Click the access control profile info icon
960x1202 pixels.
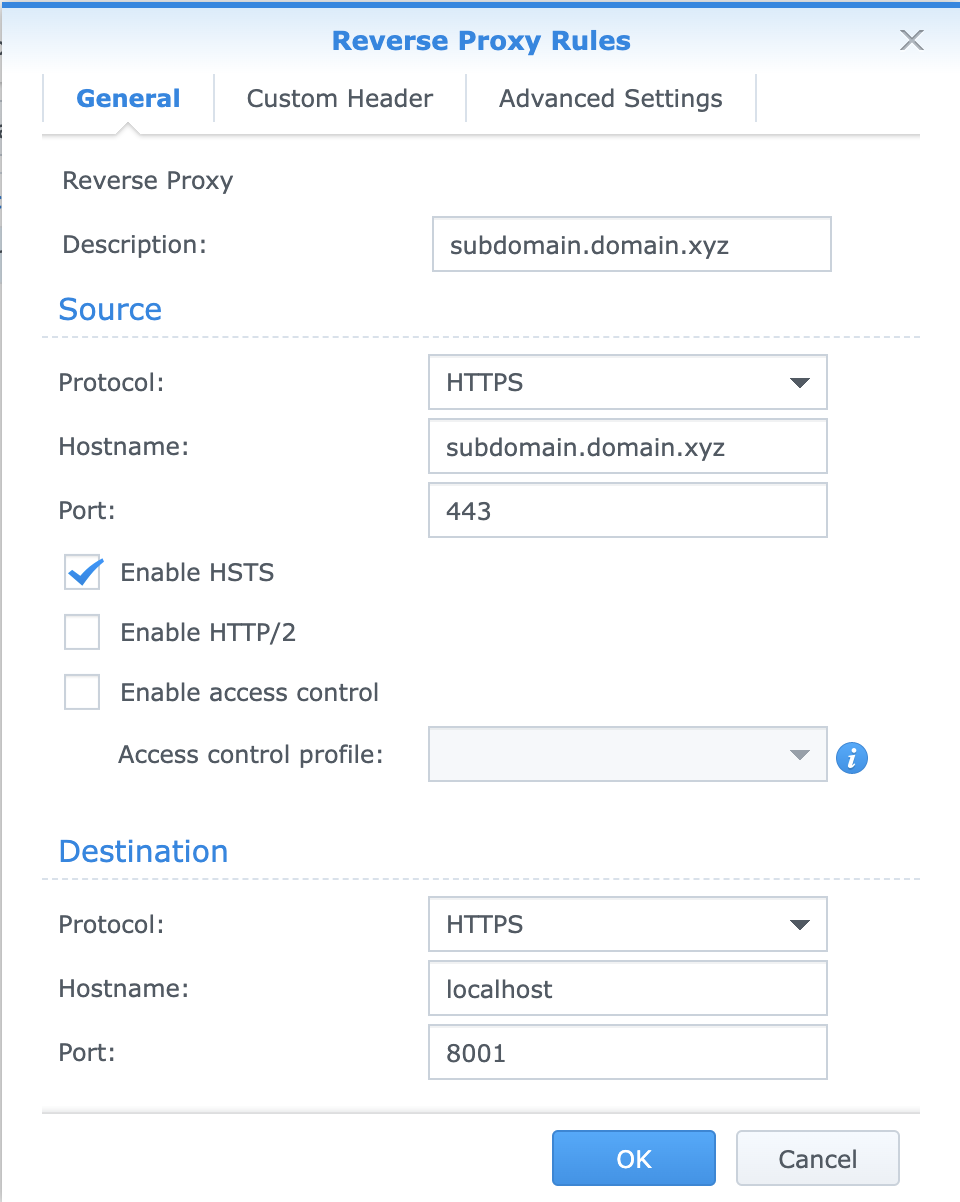tap(851, 758)
